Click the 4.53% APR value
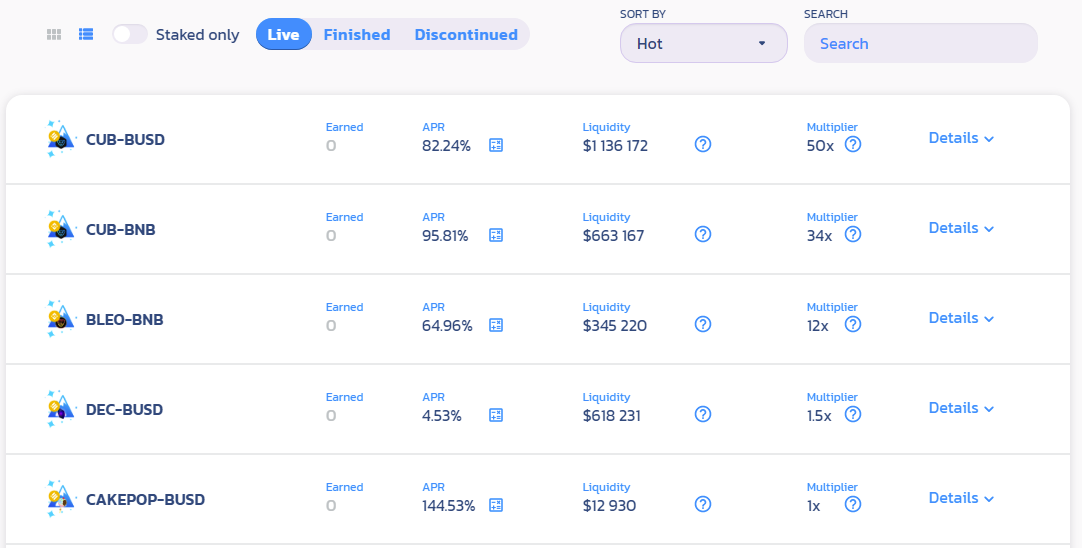Image resolution: width=1082 pixels, height=548 pixels. point(442,416)
